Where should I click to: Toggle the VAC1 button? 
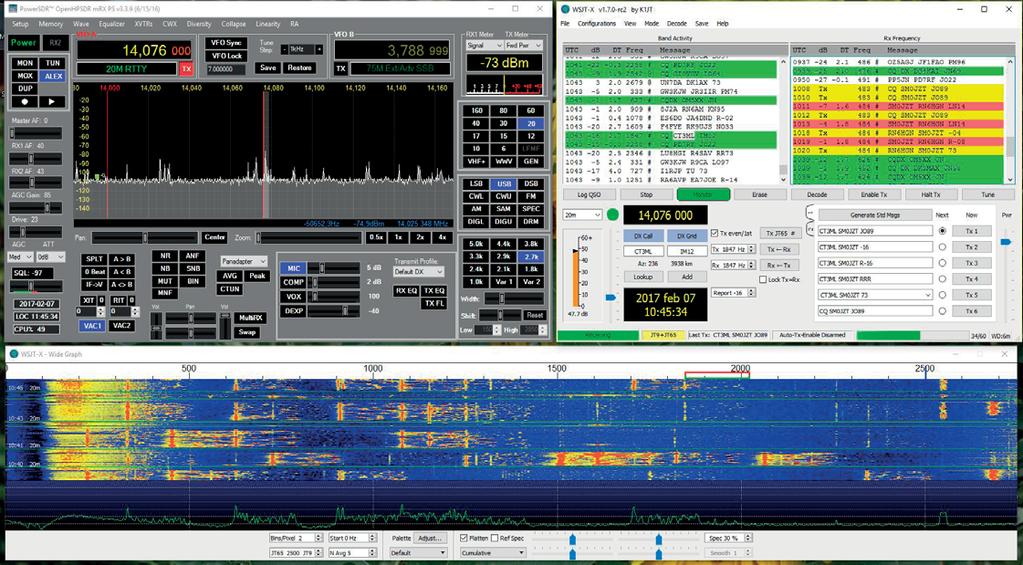92,326
